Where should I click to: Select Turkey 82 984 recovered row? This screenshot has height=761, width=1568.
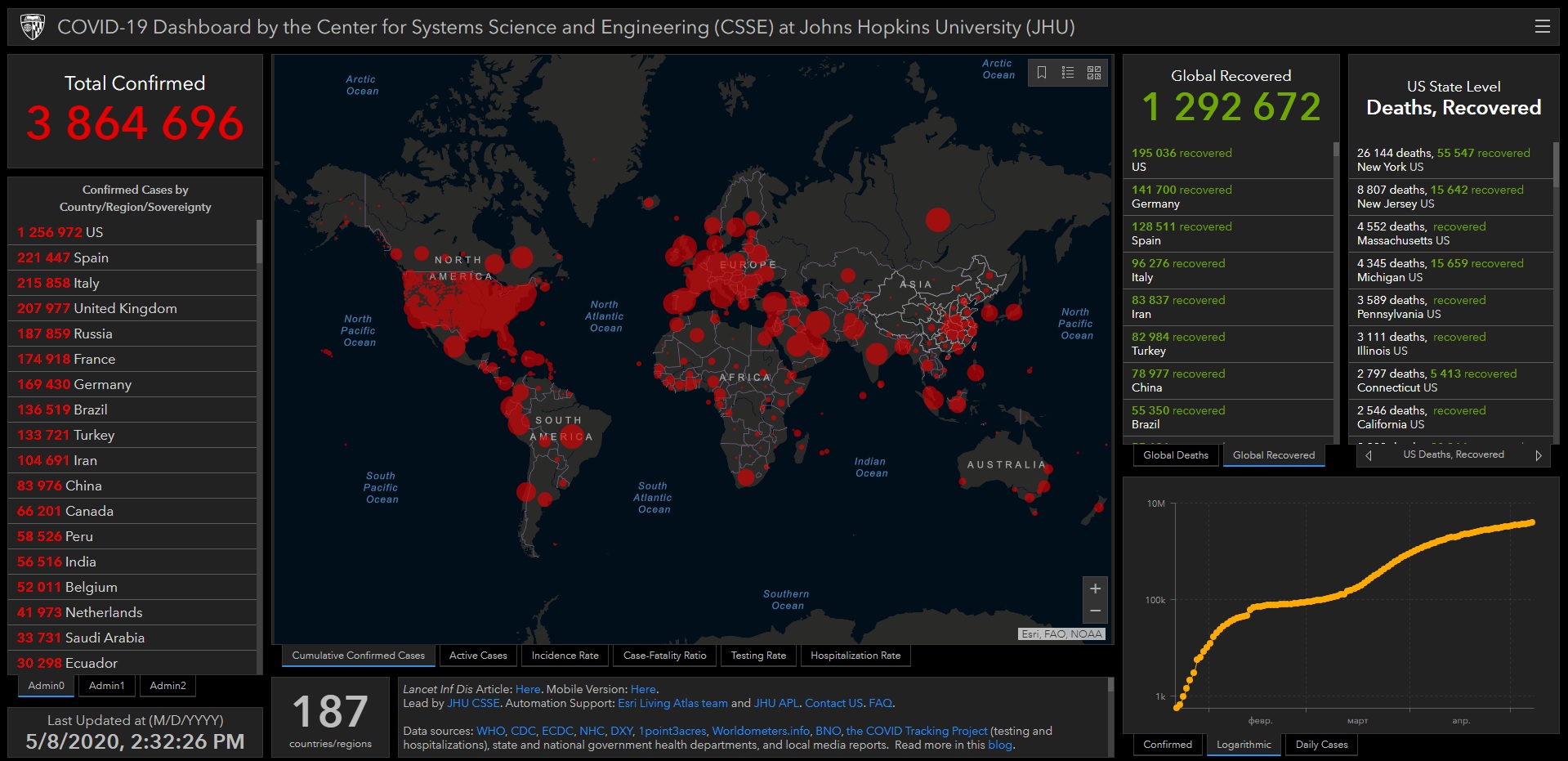(x=1228, y=344)
